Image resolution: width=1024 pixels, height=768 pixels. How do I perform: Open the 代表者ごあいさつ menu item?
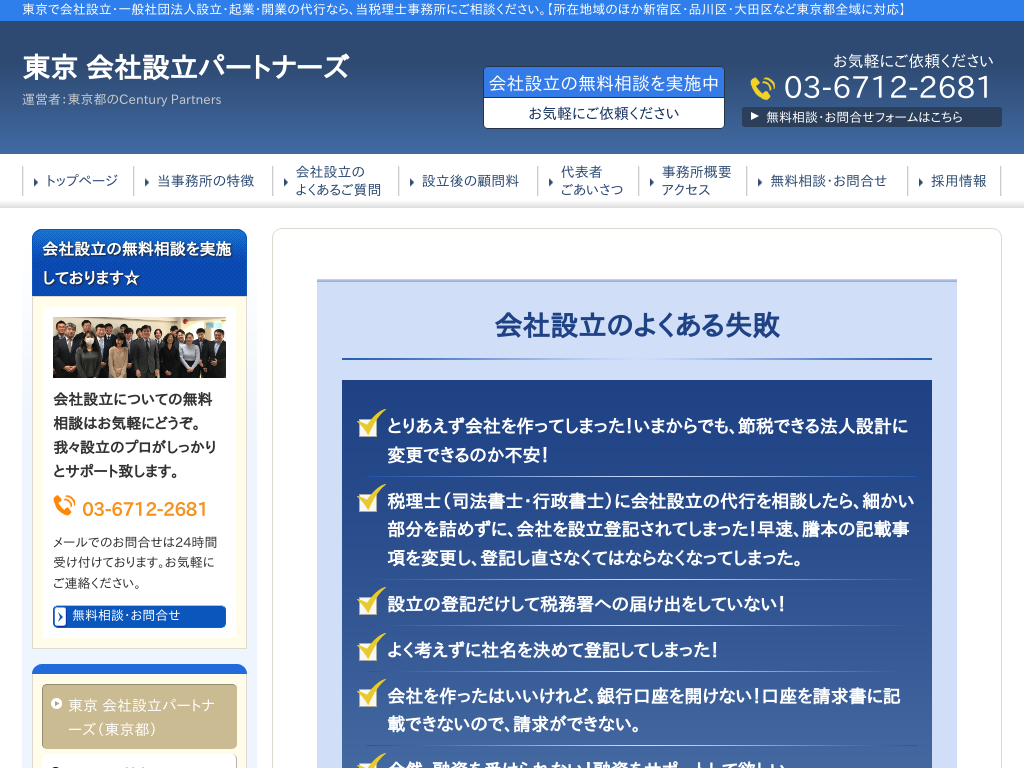[588, 181]
